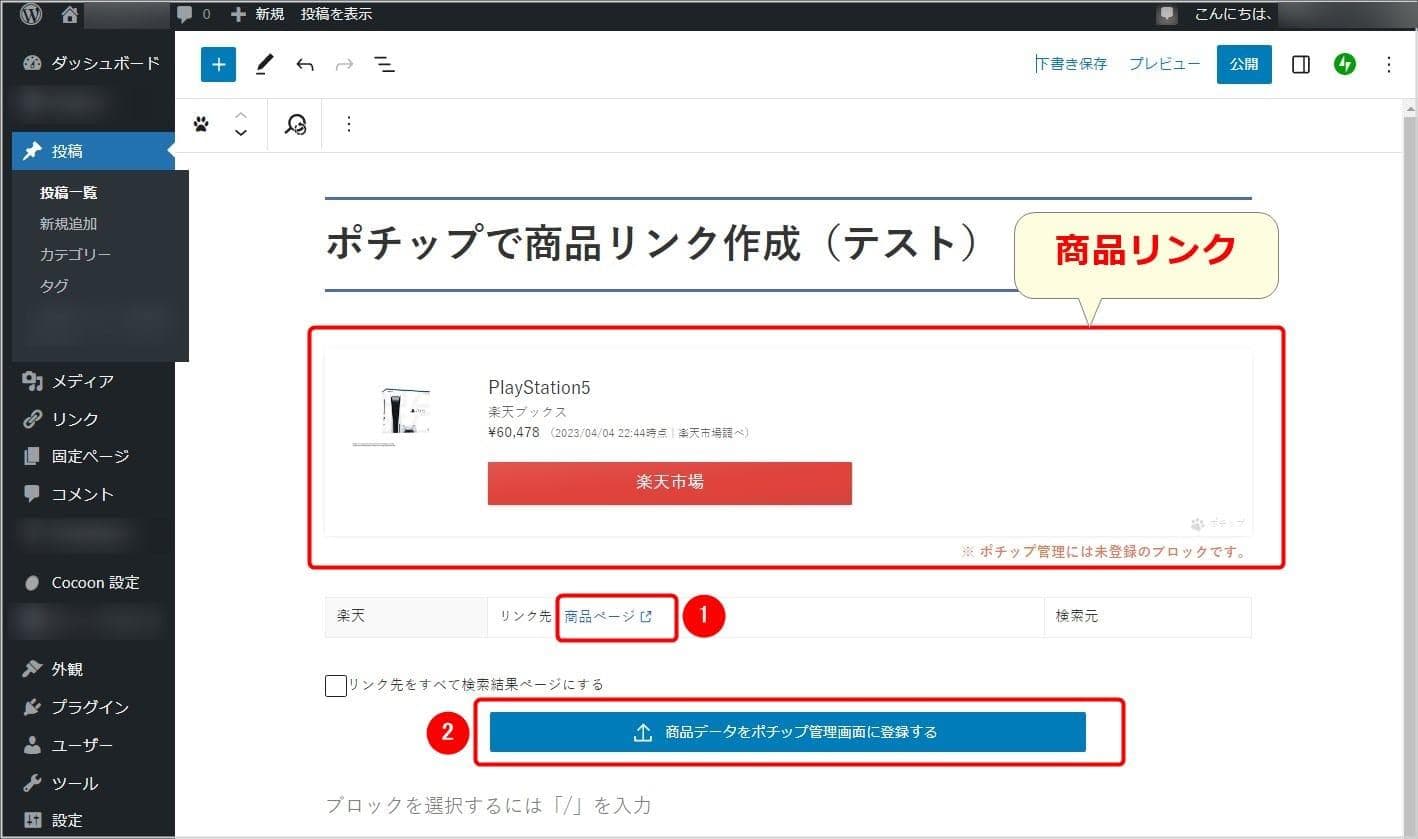Click 下書き保存 to save draft

coord(1072,64)
